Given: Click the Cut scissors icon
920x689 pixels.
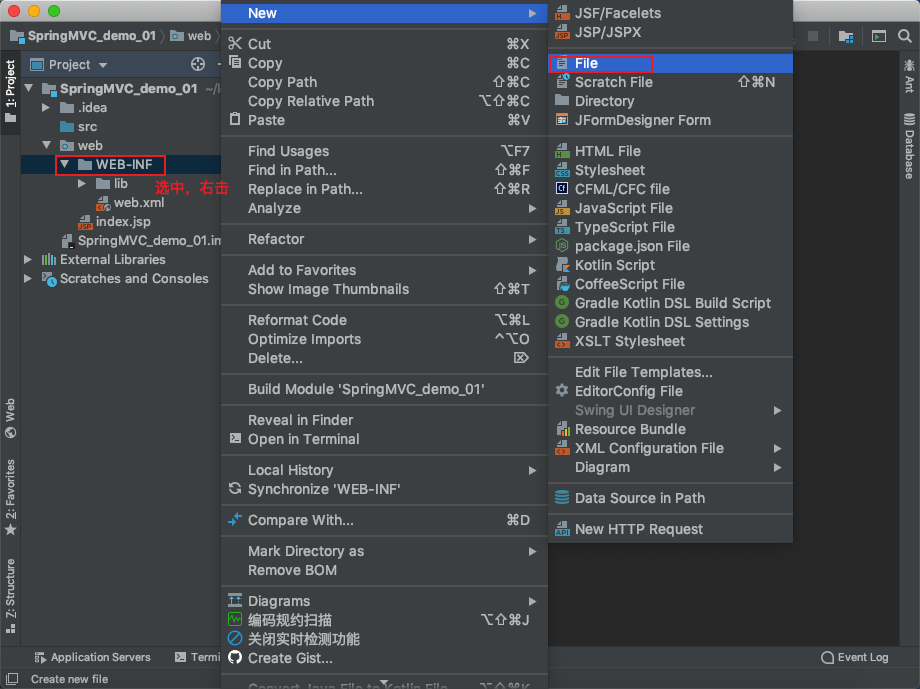Looking at the screenshot, I should (x=235, y=43).
